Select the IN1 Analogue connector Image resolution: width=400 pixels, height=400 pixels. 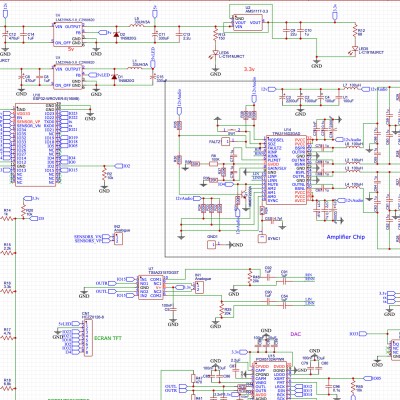coord(199,287)
